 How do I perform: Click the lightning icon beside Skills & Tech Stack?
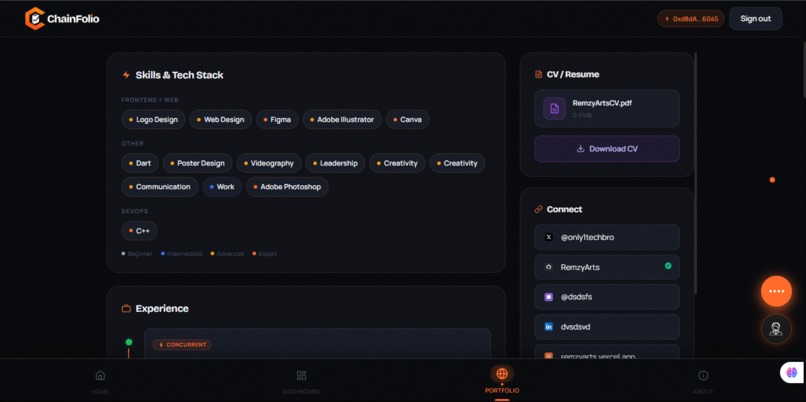point(126,75)
